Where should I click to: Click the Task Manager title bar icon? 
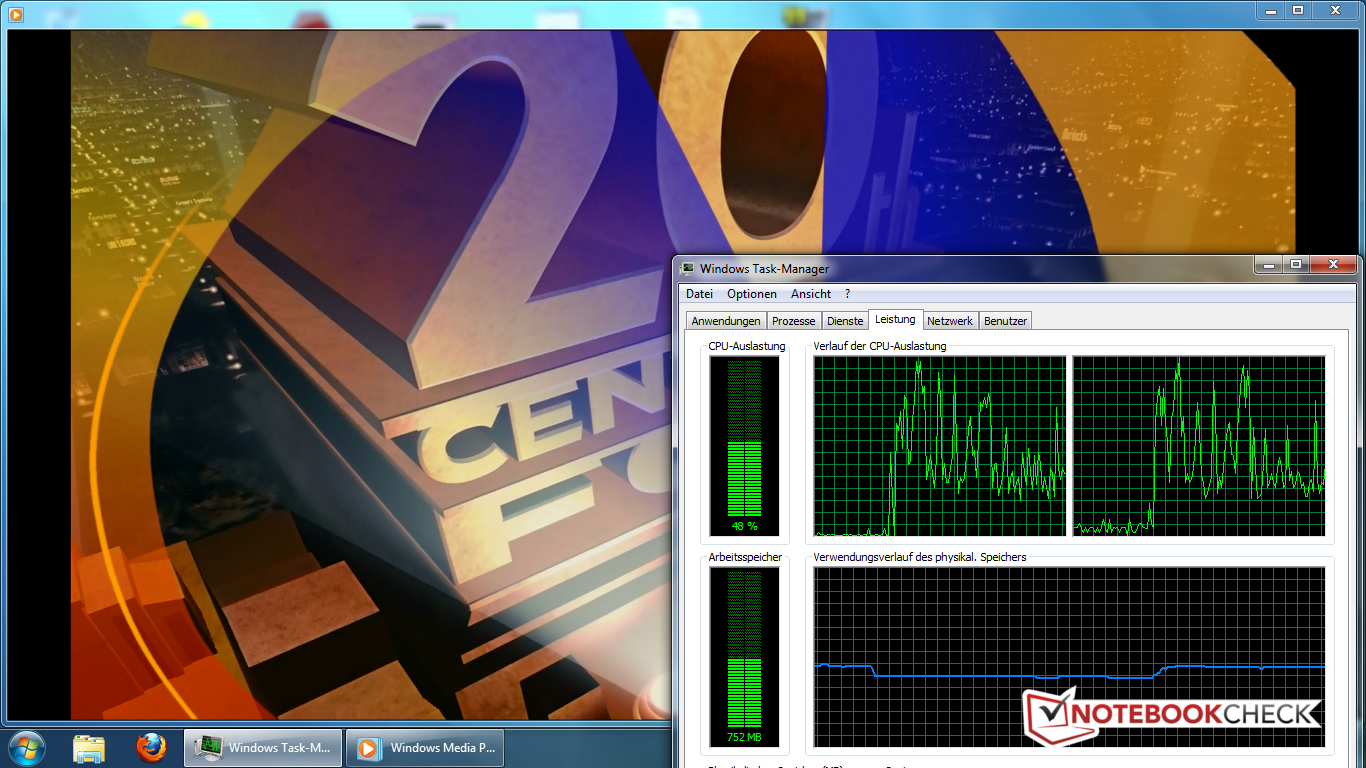point(688,268)
